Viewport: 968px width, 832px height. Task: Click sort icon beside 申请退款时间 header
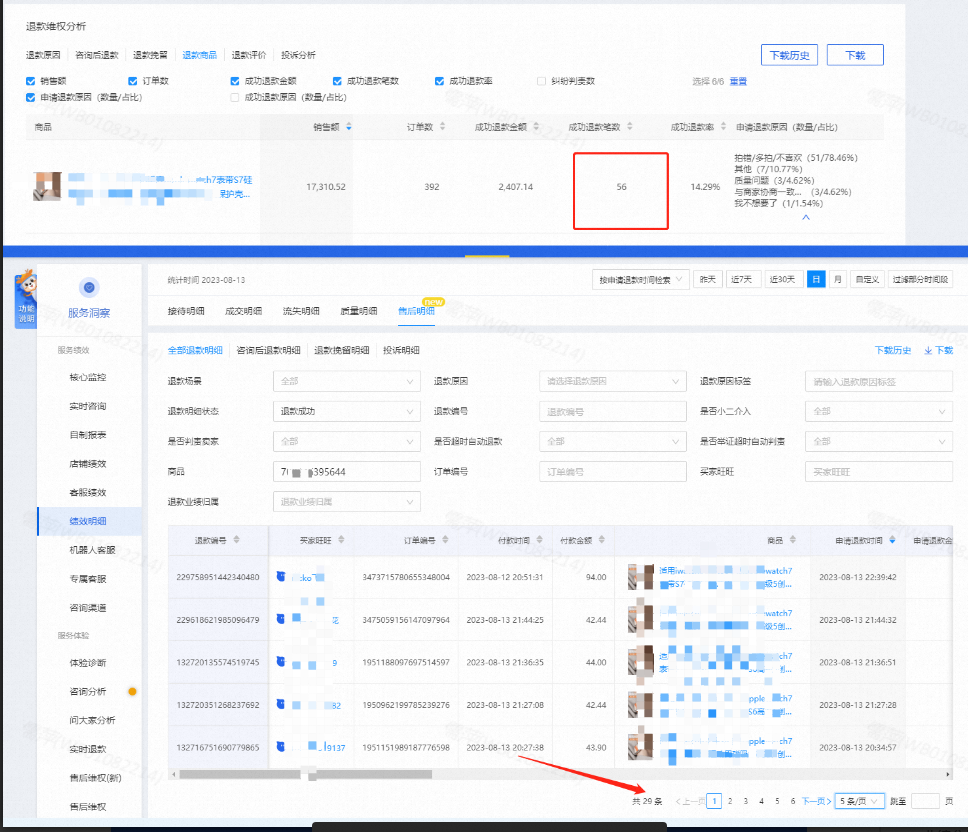click(892, 540)
